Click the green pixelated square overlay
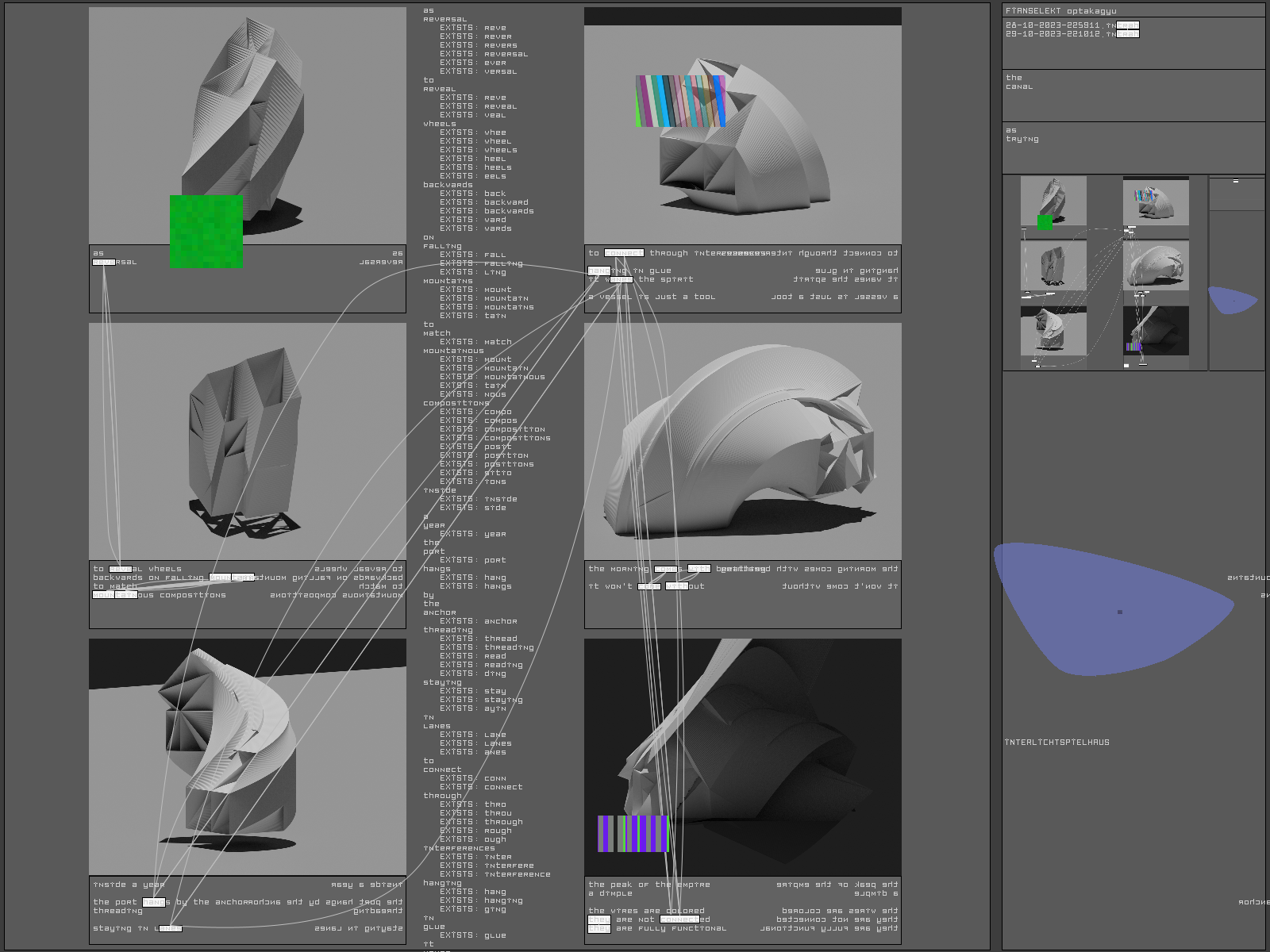Screen dimensions: 1270x952 click(206, 231)
